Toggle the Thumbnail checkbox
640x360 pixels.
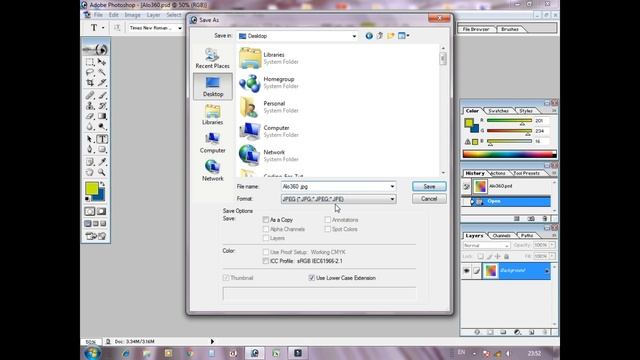tap(226, 278)
